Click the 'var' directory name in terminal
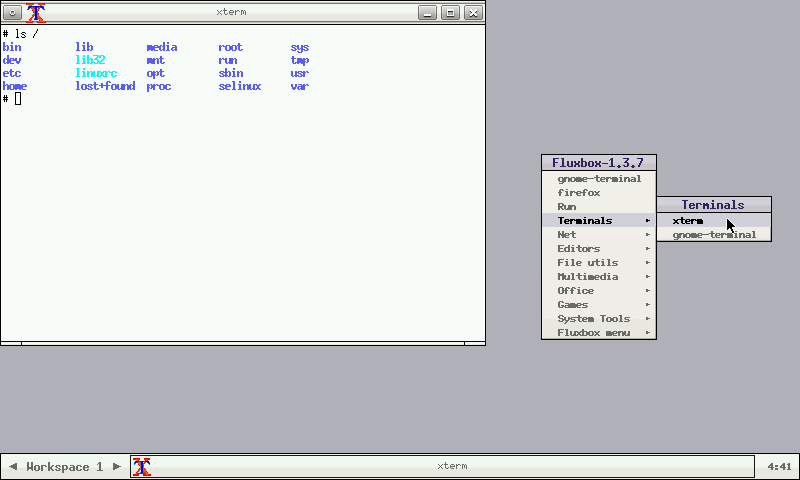Viewport: 800px width, 480px height. (300, 86)
